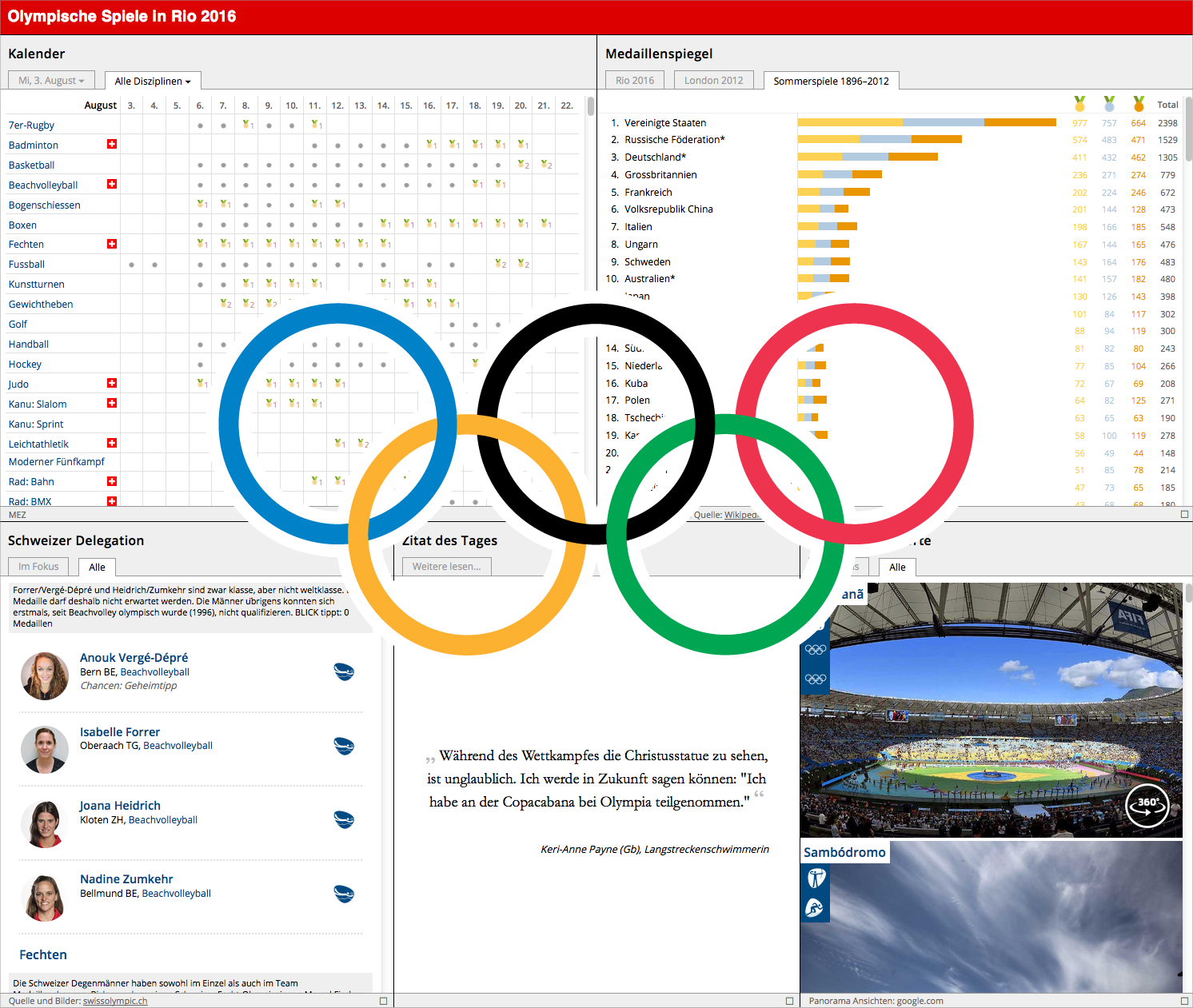Click the Basketball medal icon on August 20
Screen dimensions: 1193x1008
pyautogui.click(x=523, y=165)
